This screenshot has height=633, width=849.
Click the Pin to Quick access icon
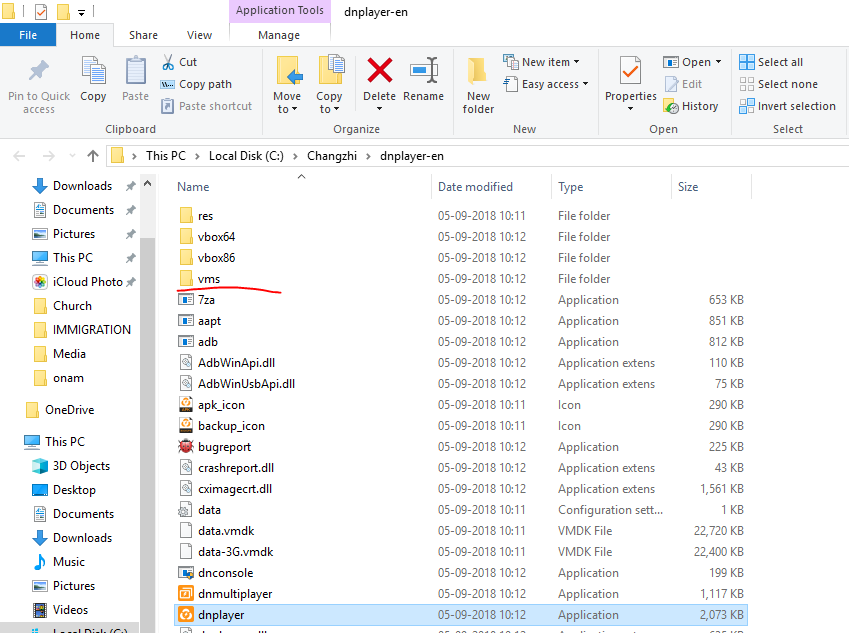click(x=38, y=70)
